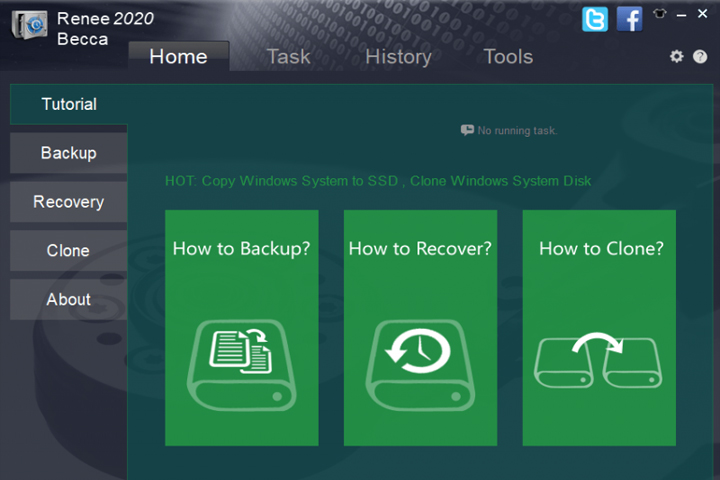Select Backup in the sidebar
The image size is (720, 480).
click(x=69, y=153)
